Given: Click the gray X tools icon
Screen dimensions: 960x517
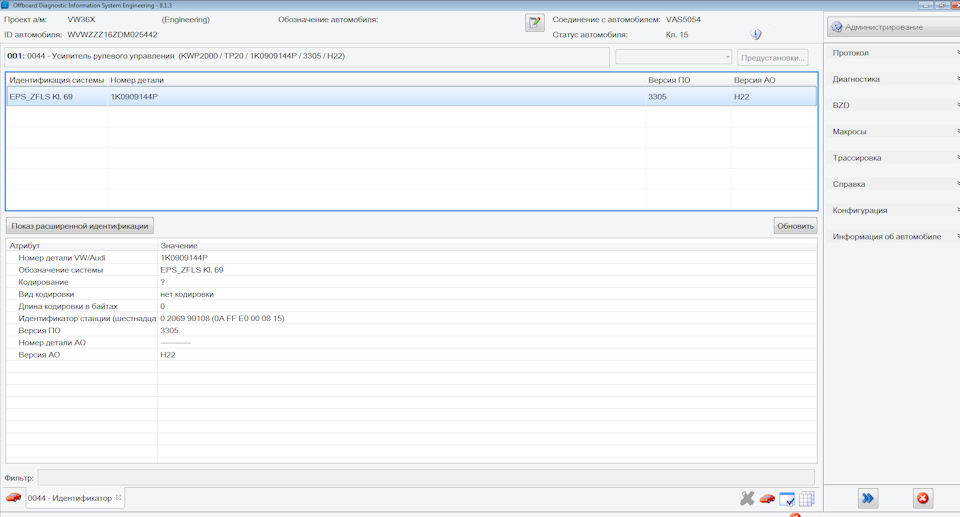Looking at the screenshot, I should (x=747, y=499).
